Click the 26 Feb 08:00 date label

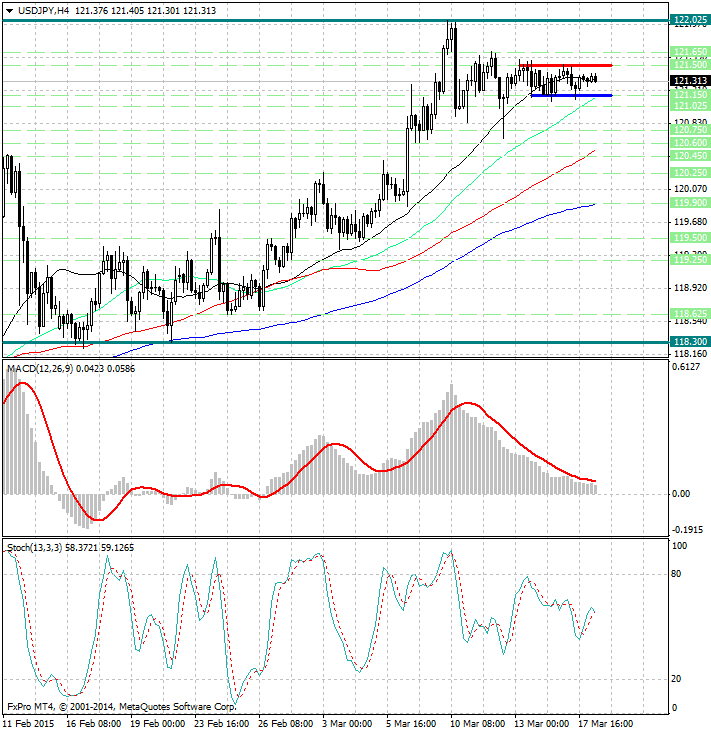click(x=285, y=724)
